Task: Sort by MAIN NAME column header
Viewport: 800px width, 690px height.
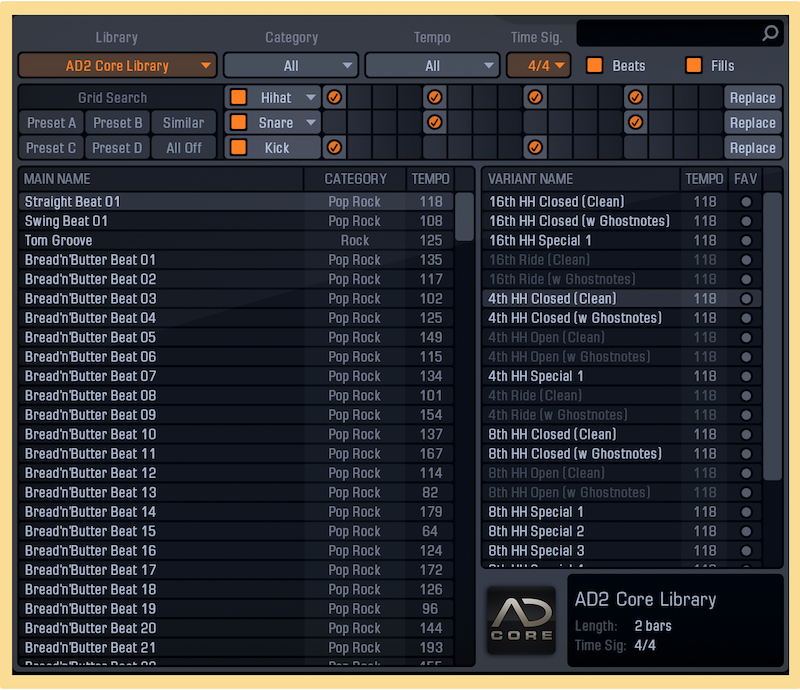Action: tap(161, 179)
